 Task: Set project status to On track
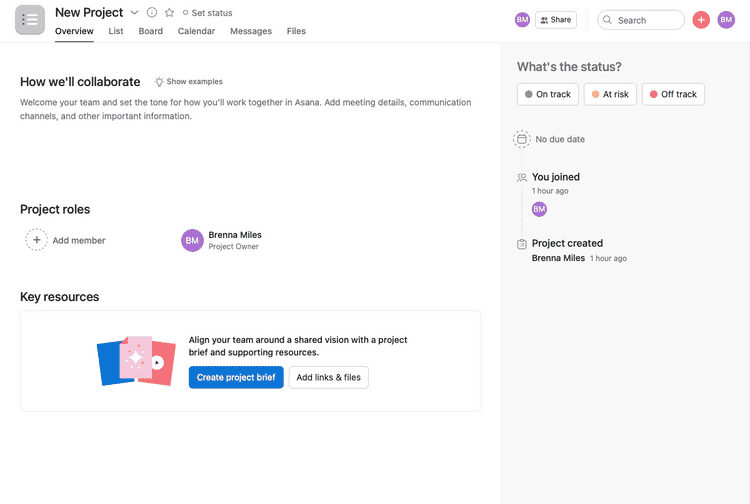[x=547, y=94]
